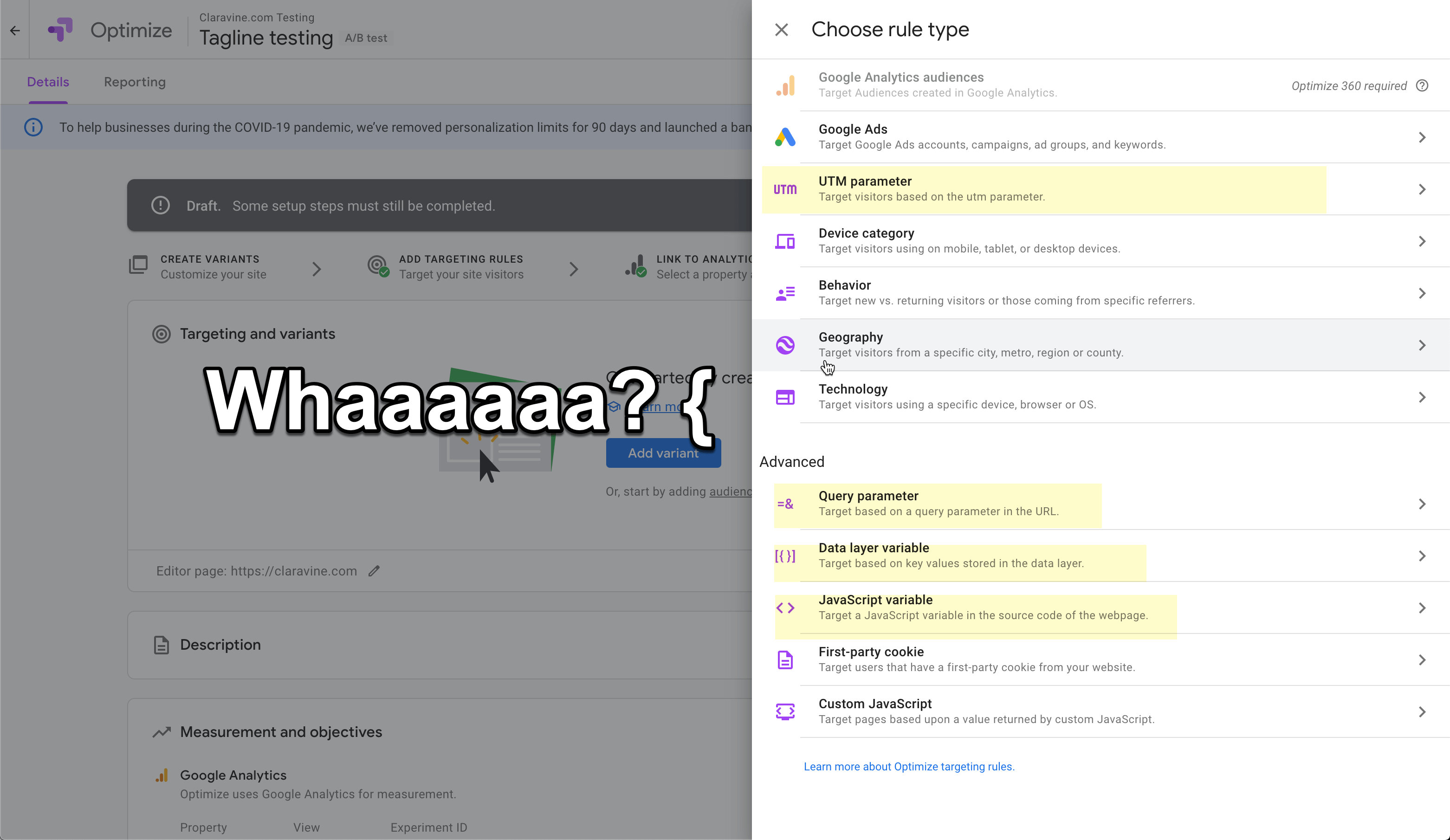
Task: Switch to the Reporting tab
Action: (x=135, y=82)
